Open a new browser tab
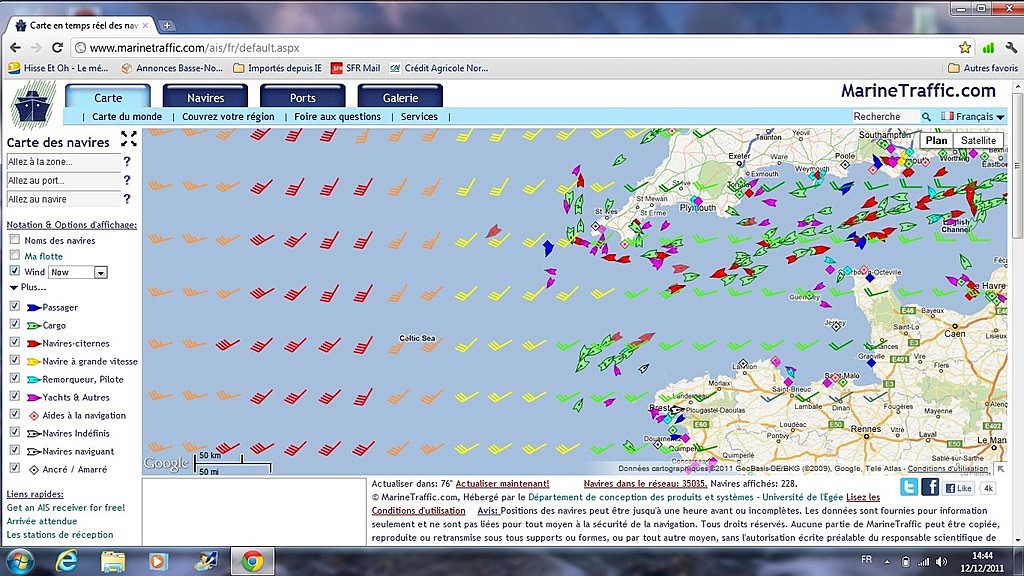Image resolution: width=1024 pixels, height=576 pixels. point(167,25)
